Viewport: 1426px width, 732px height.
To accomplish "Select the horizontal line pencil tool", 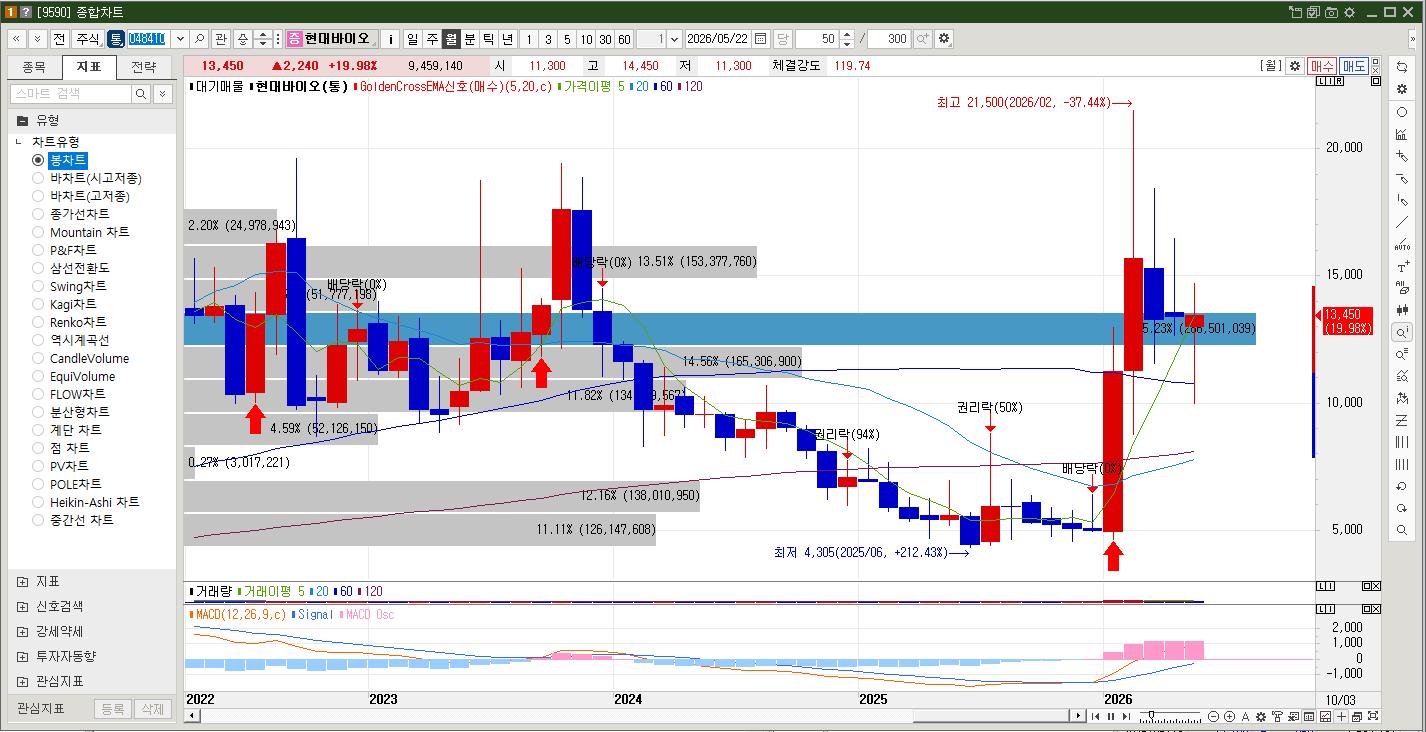I will pyautogui.click(x=1402, y=178).
